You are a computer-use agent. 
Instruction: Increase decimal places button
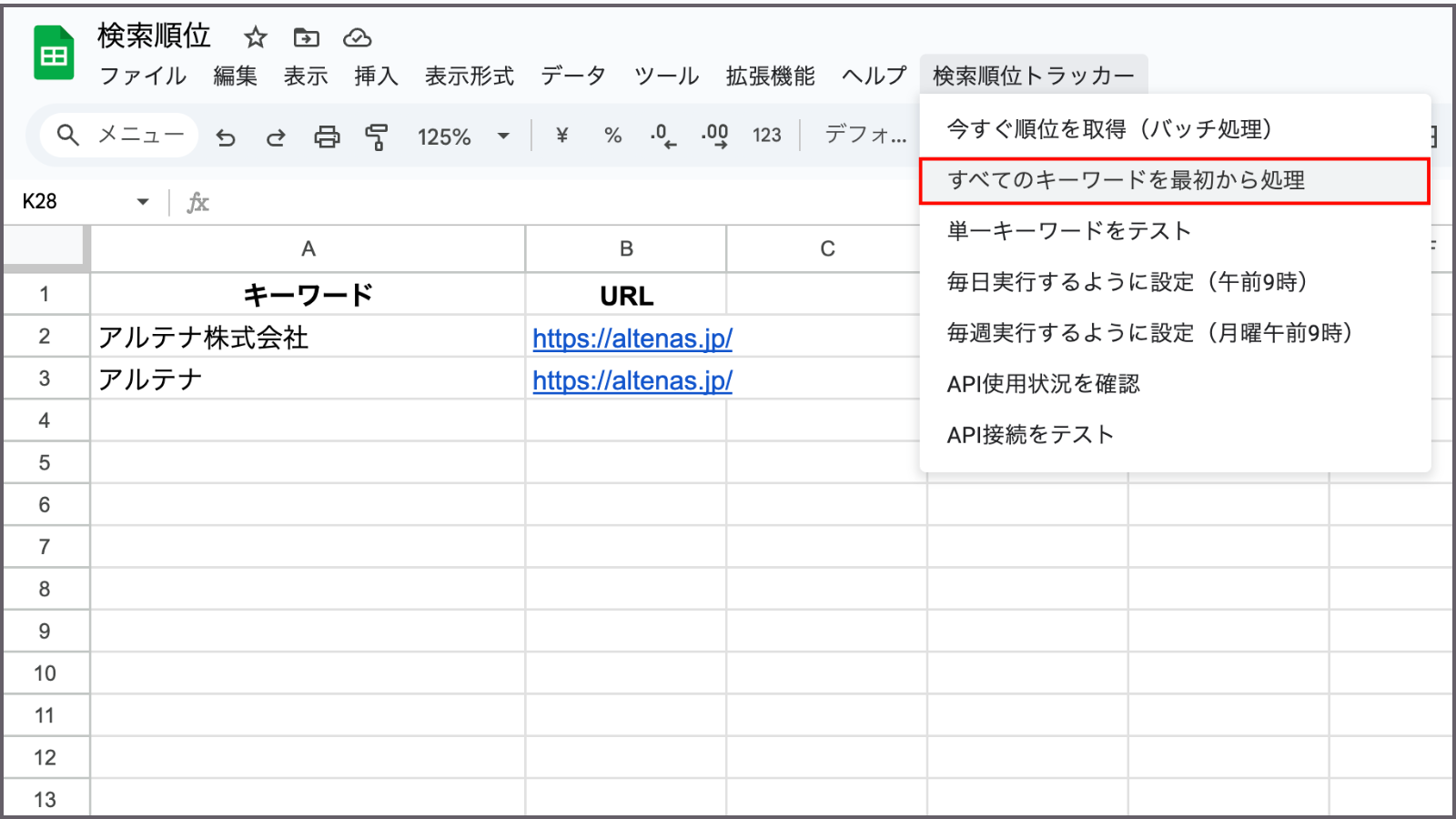[x=714, y=136]
